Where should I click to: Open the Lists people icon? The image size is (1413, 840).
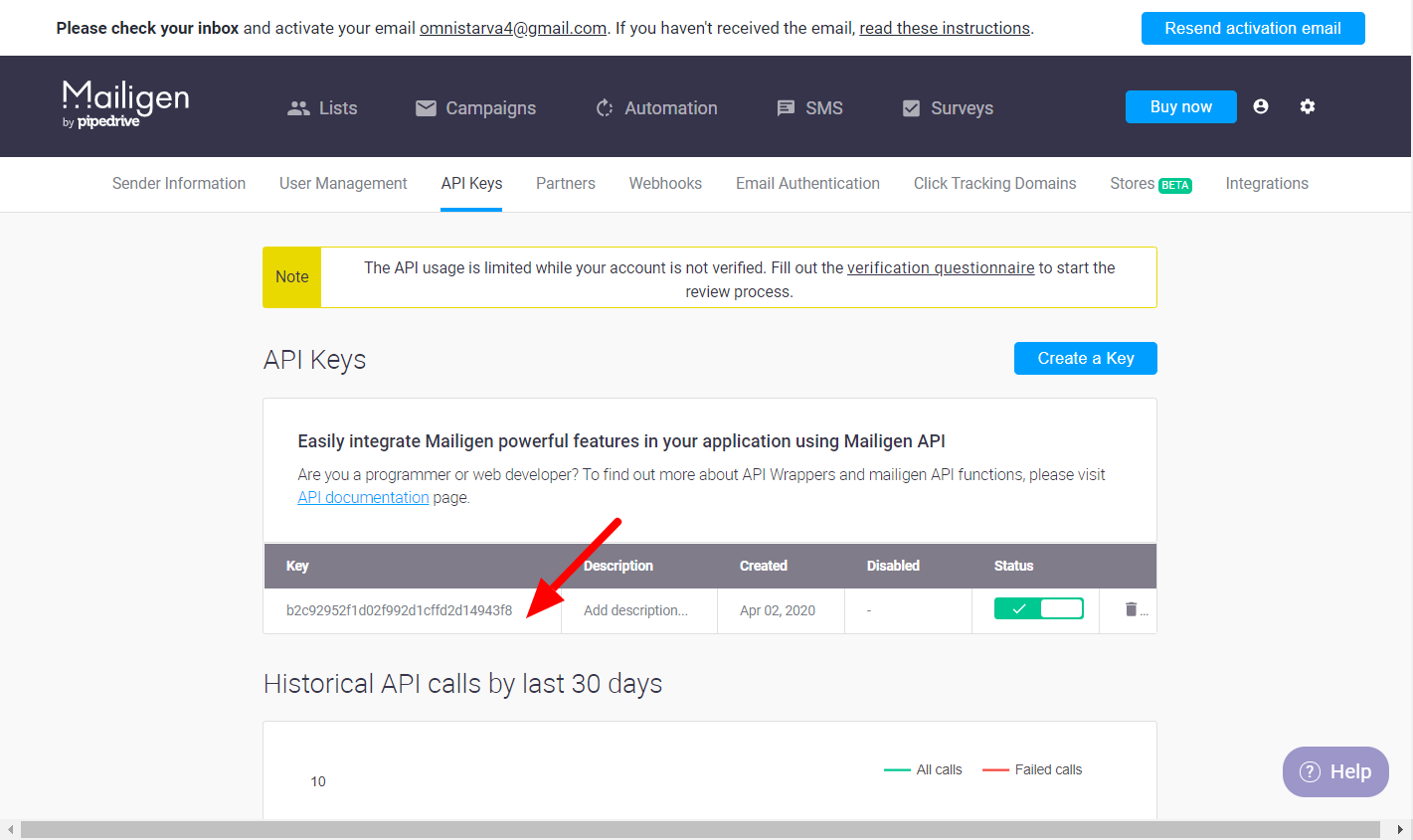tap(298, 108)
